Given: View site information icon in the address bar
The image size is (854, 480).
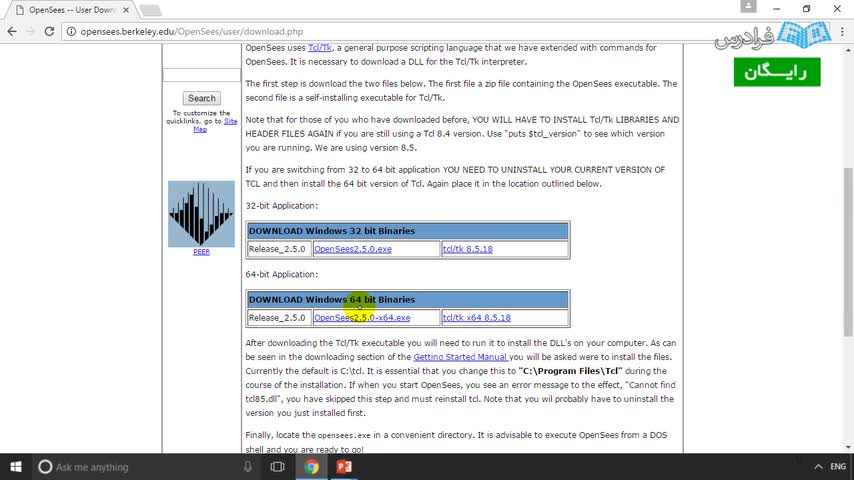Looking at the screenshot, I should pos(71,32).
